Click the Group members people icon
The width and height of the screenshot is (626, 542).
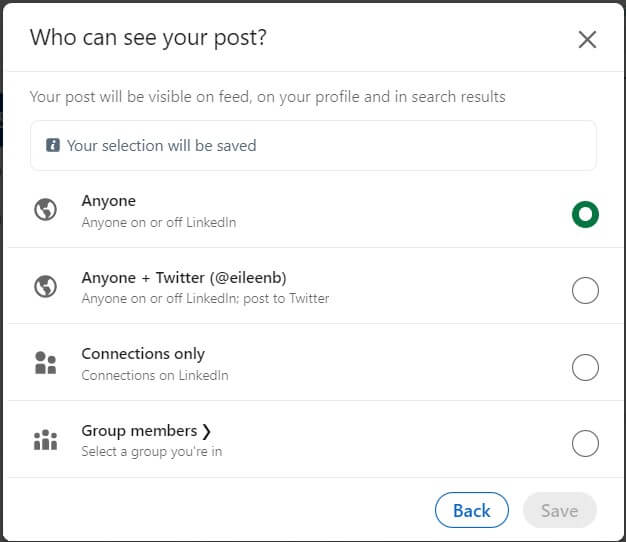click(45, 440)
